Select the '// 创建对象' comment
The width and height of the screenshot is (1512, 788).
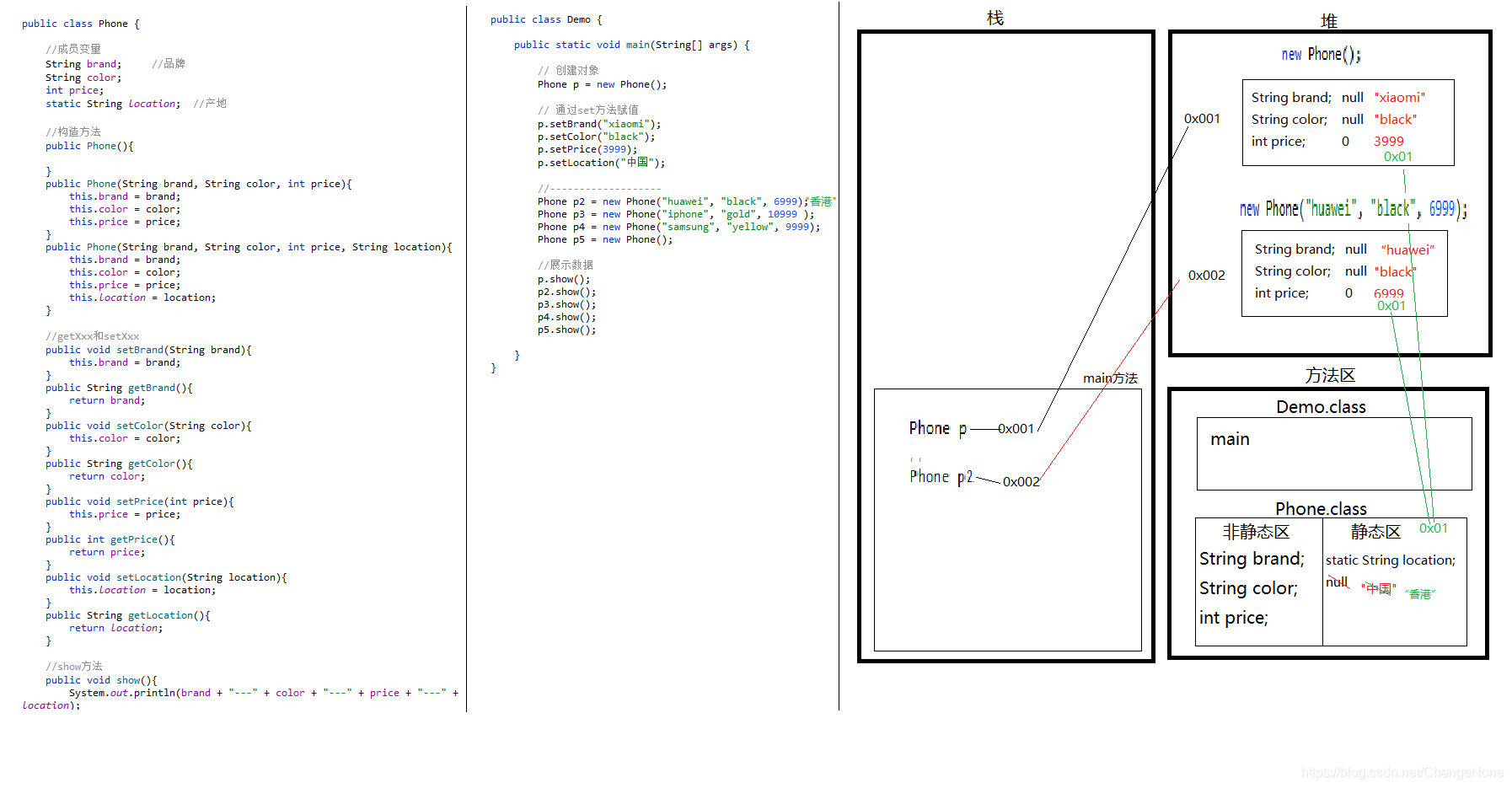click(x=568, y=71)
